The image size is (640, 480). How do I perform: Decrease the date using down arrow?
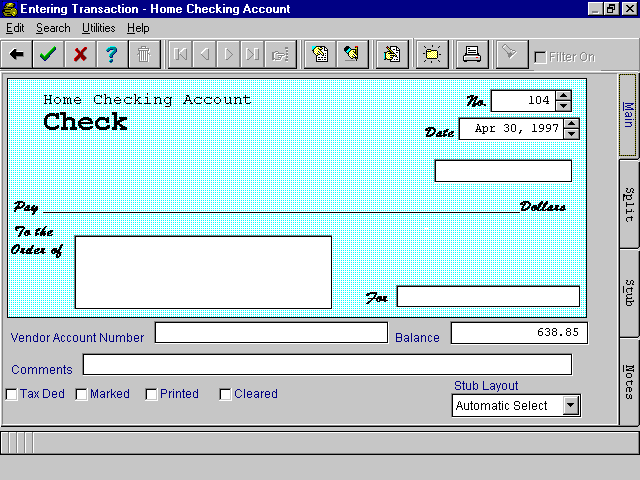pyautogui.click(x=571, y=134)
